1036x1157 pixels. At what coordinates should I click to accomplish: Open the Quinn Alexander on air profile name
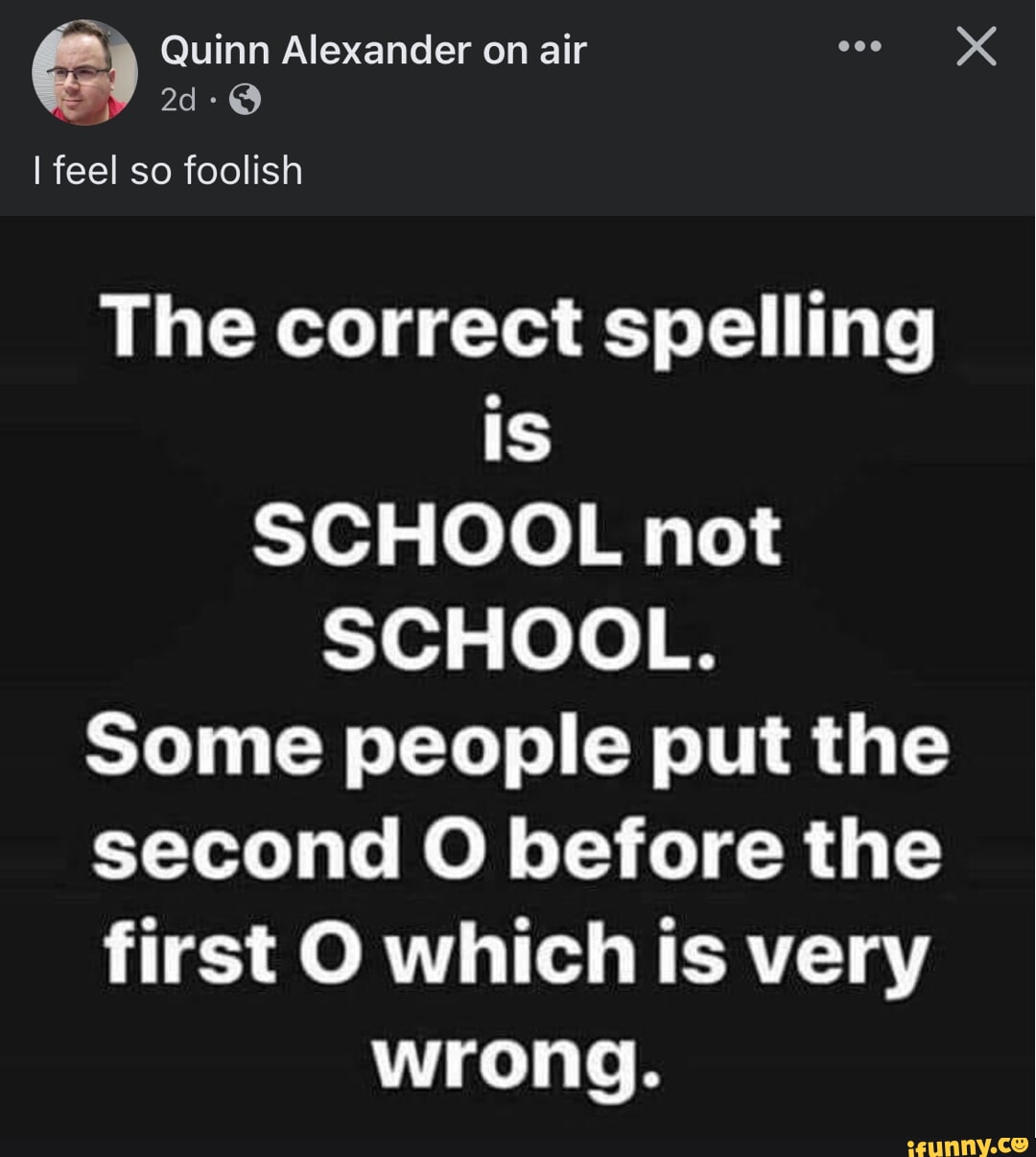(373, 50)
